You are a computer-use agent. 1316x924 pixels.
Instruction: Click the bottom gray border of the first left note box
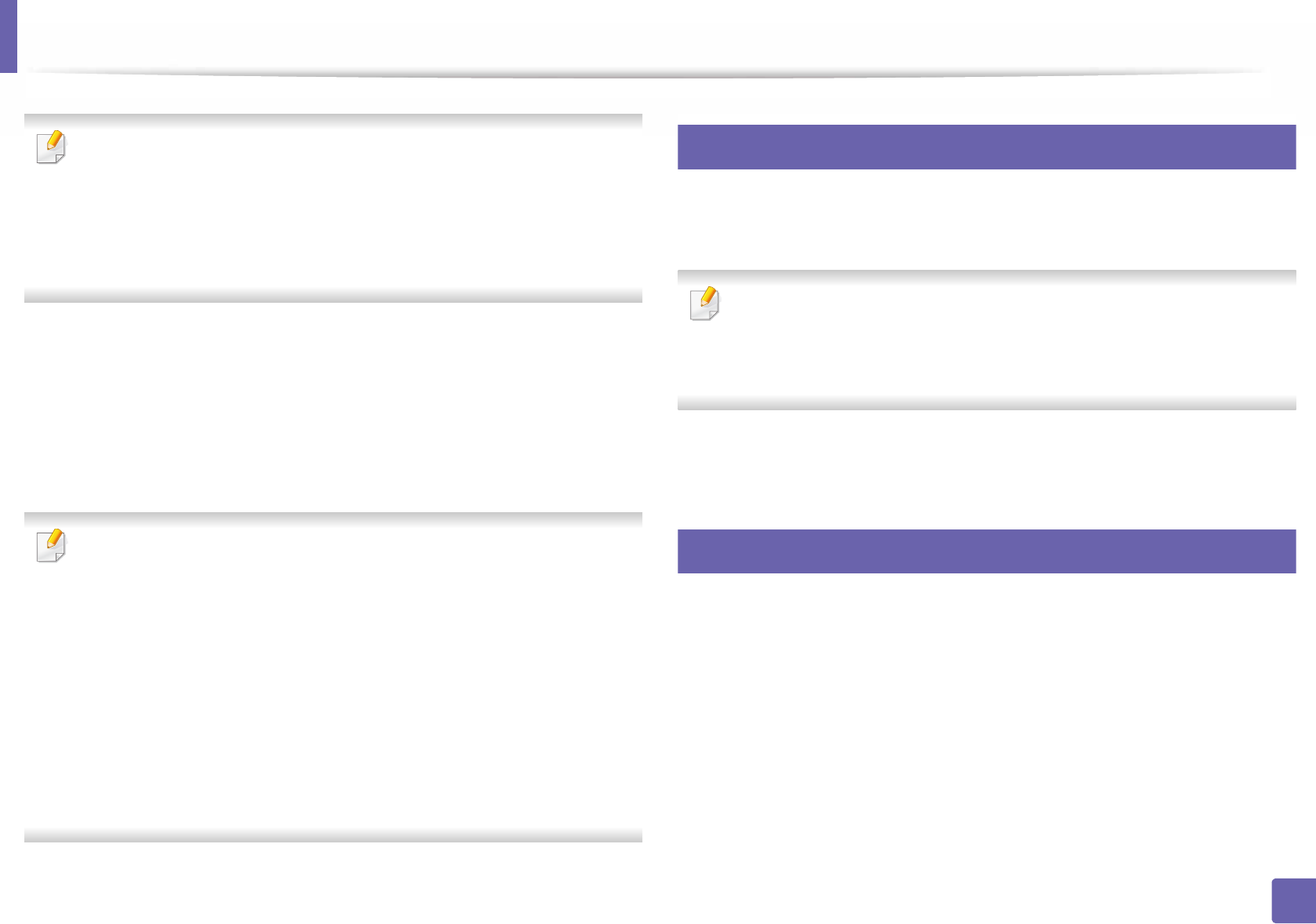(x=333, y=296)
